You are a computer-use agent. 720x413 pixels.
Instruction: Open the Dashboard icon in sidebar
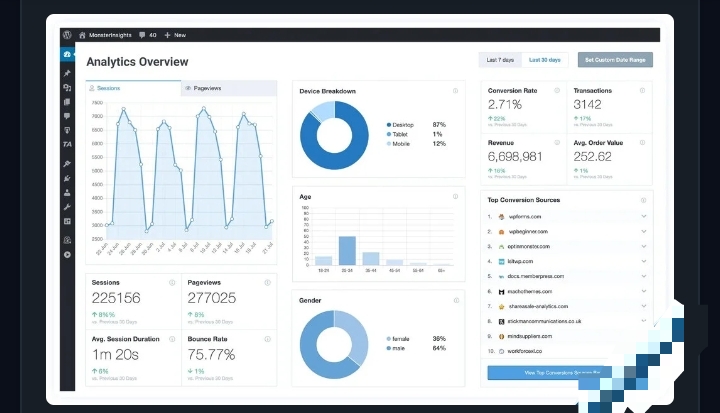coord(67,54)
